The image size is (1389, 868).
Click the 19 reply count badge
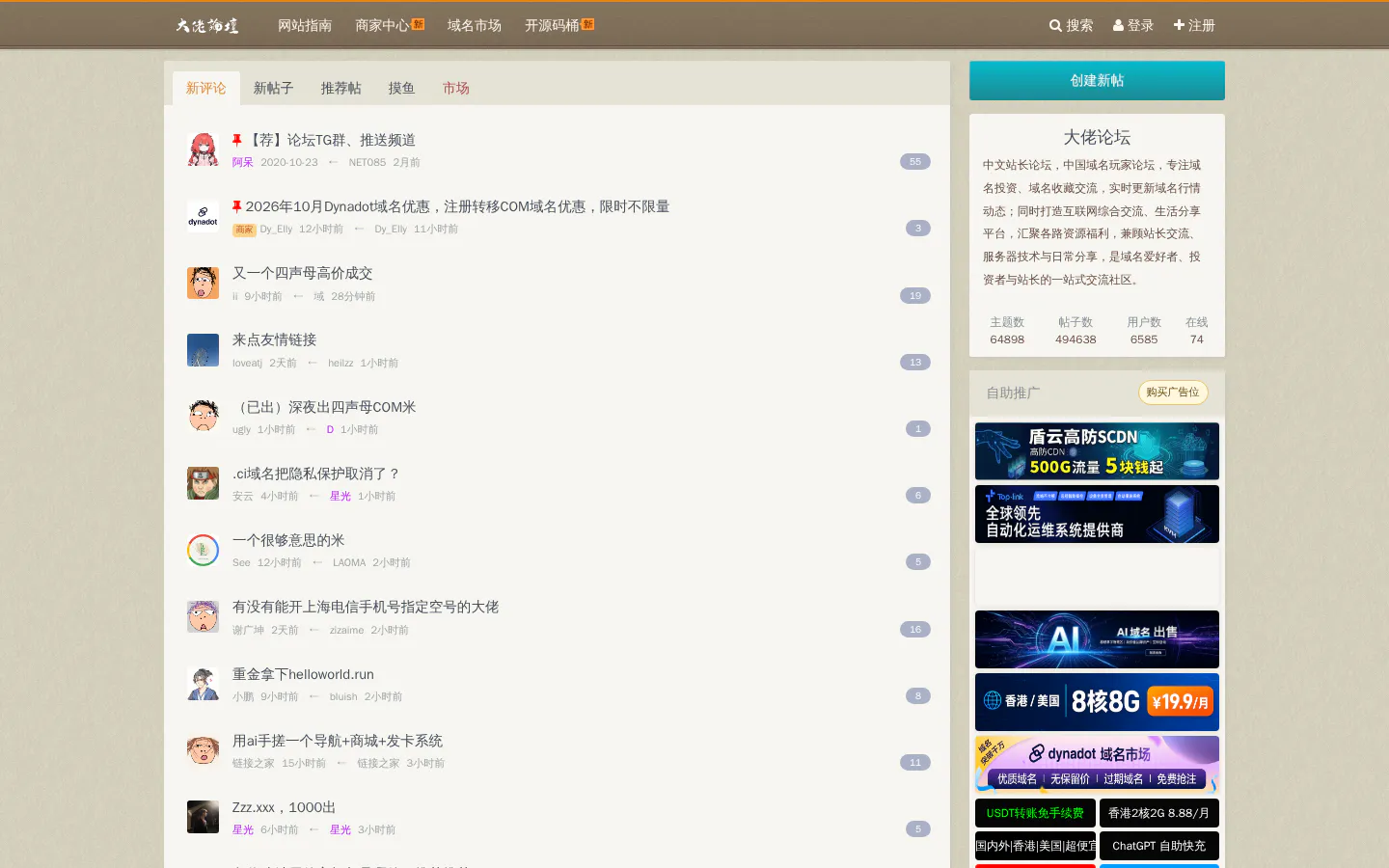tap(914, 295)
